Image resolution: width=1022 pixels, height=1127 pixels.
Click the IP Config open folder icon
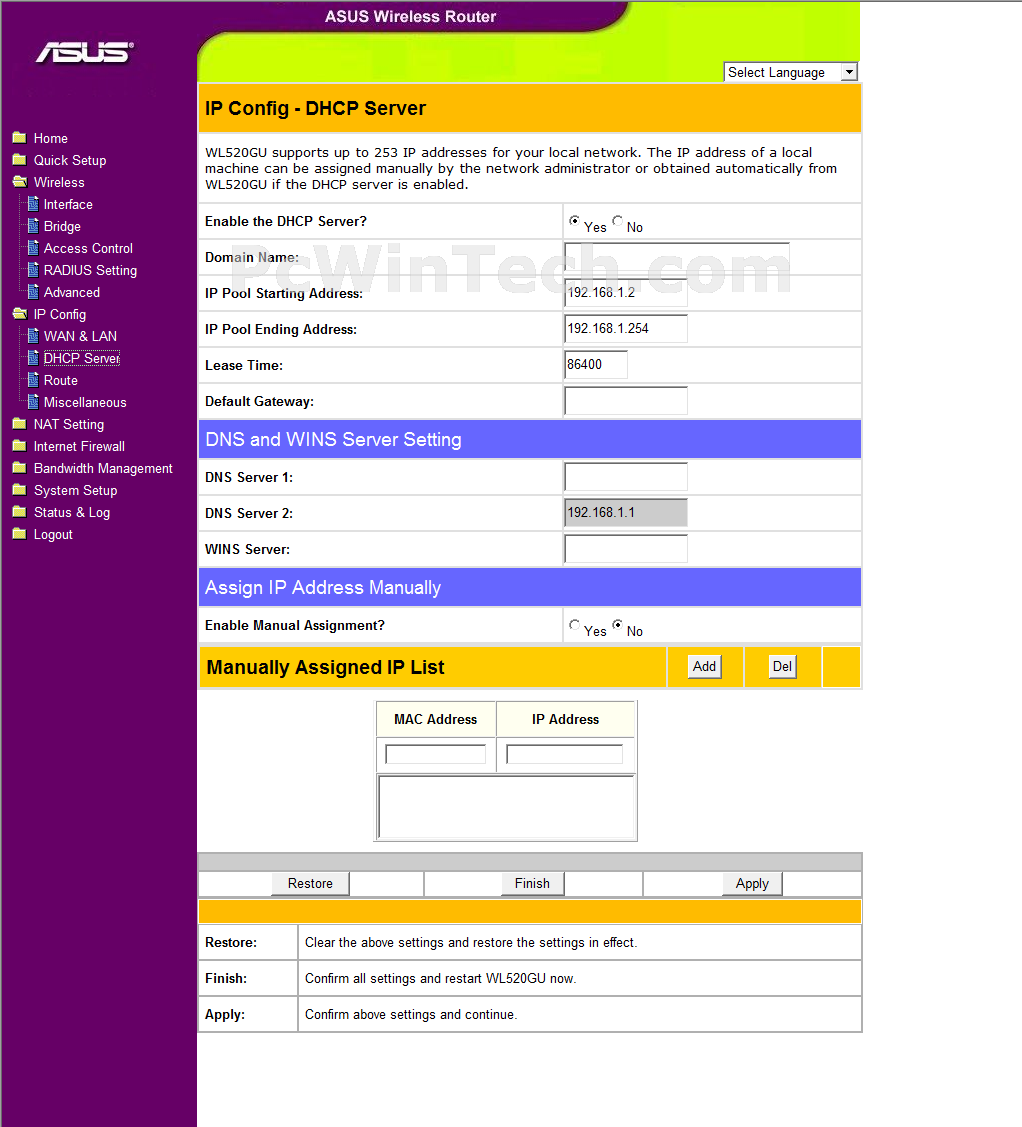tap(19, 313)
